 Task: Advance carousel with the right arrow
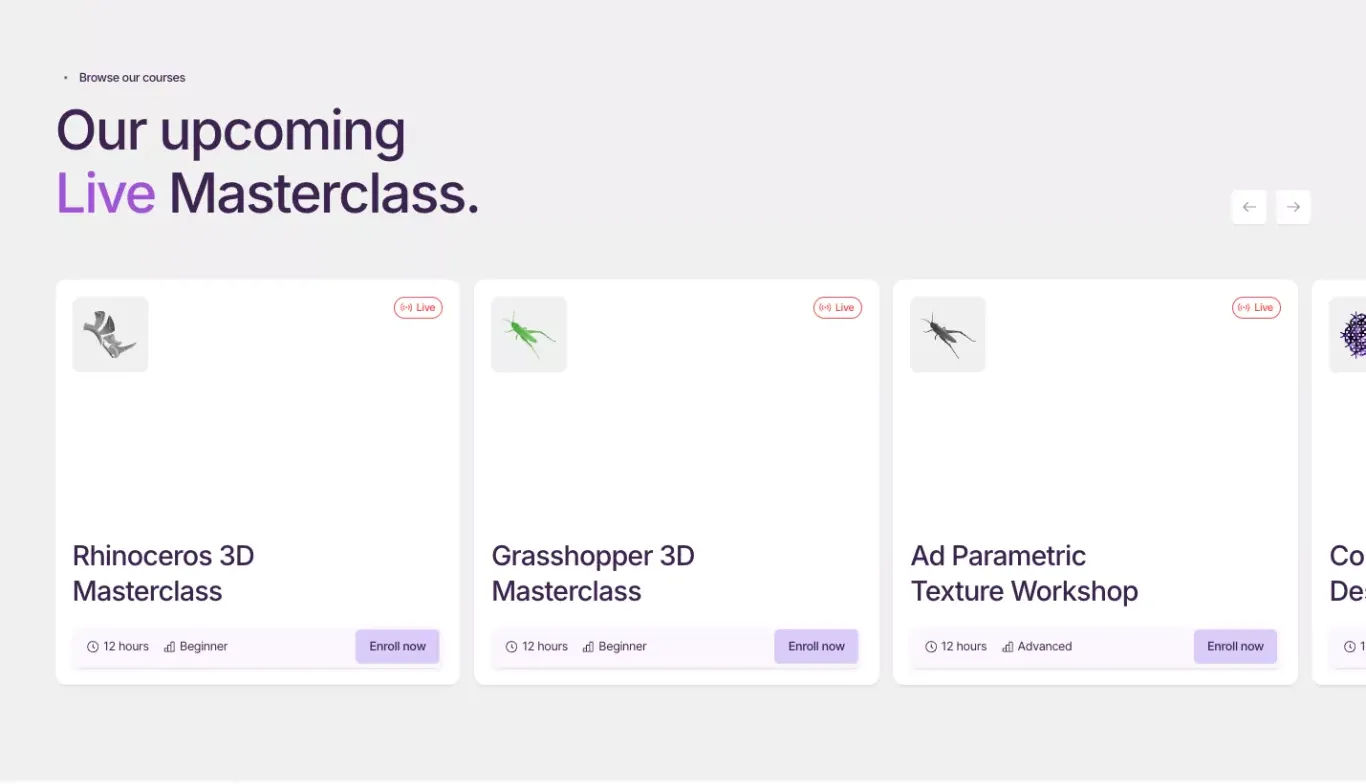(1293, 207)
